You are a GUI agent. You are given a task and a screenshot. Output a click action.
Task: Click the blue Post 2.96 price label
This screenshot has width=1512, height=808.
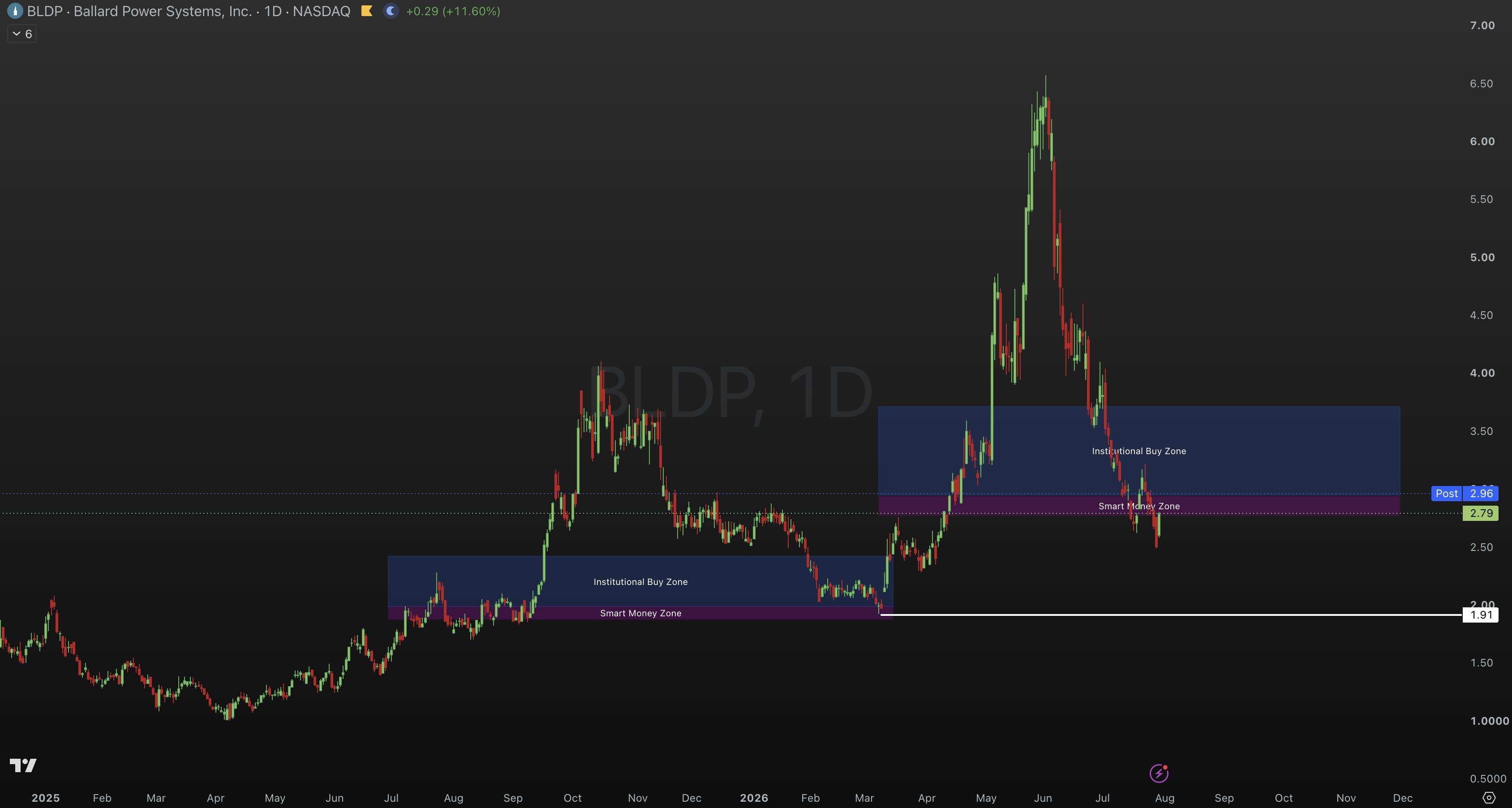point(1465,494)
